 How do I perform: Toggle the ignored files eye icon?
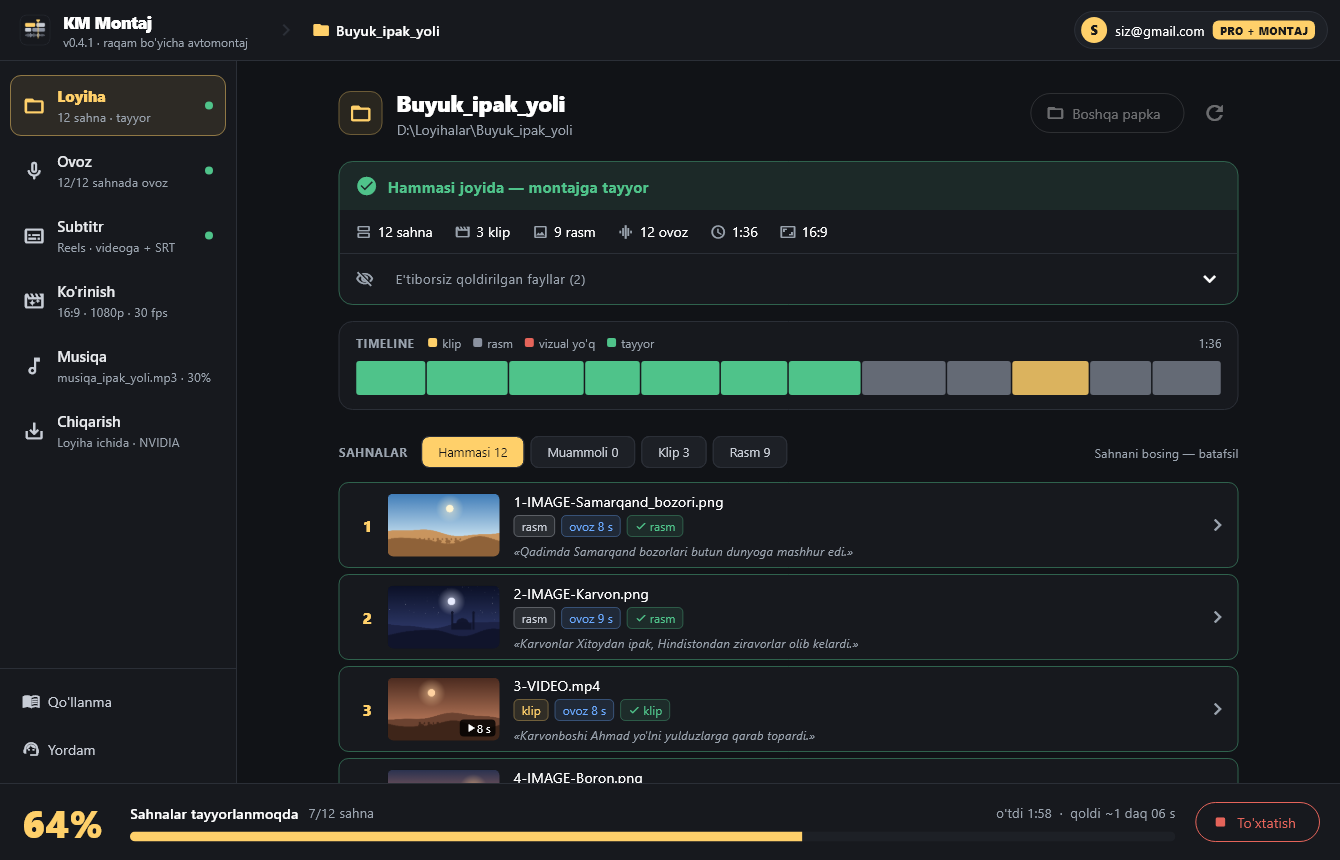(x=365, y=279)
